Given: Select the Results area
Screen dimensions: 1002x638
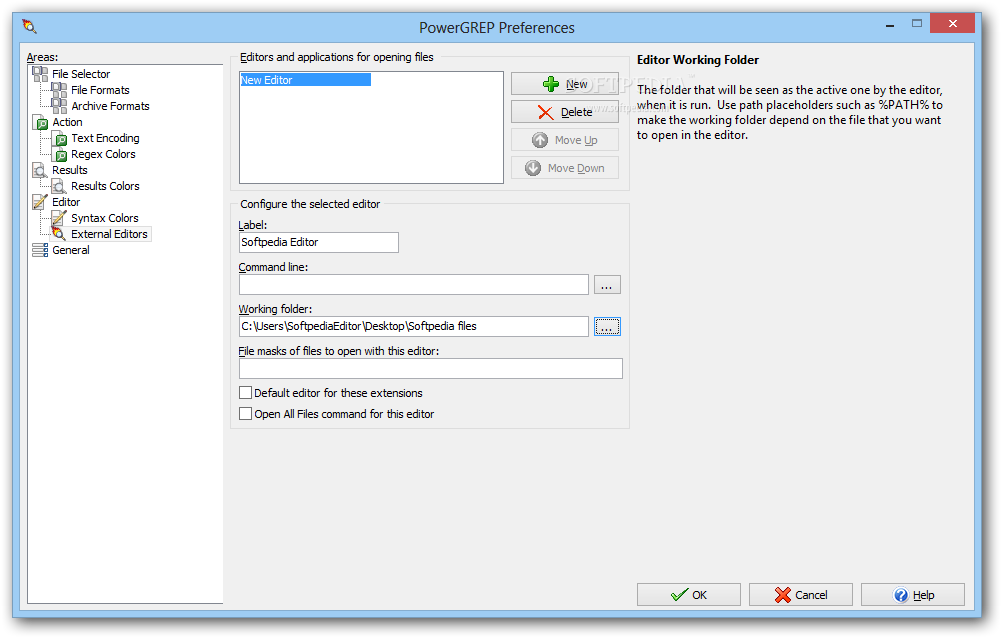Looking at the screenshot, I should [70, 169].
